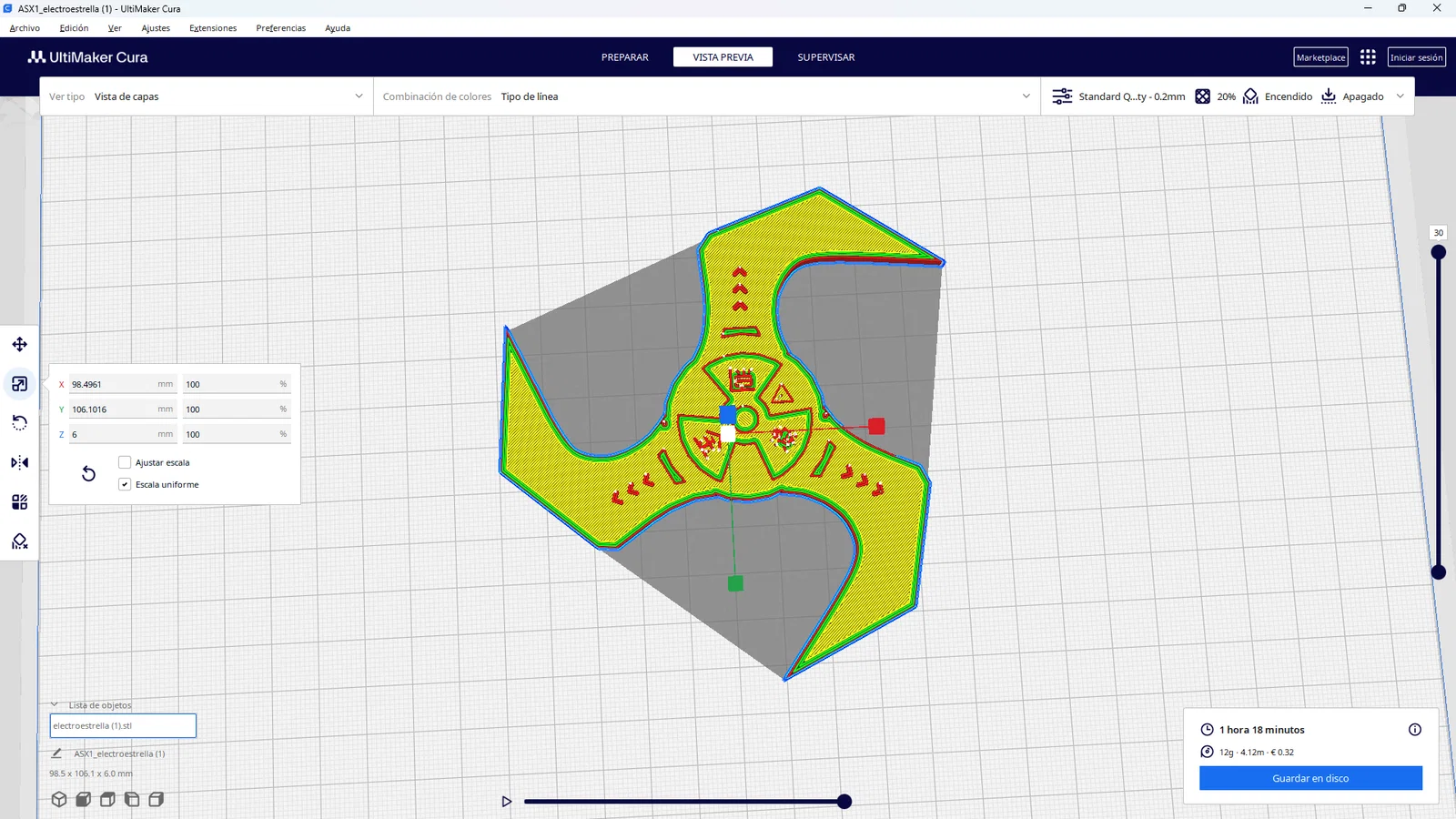1456x819 pixels.
Task: Switch to the SUPERVISAR stage
Action: (826, 57)
